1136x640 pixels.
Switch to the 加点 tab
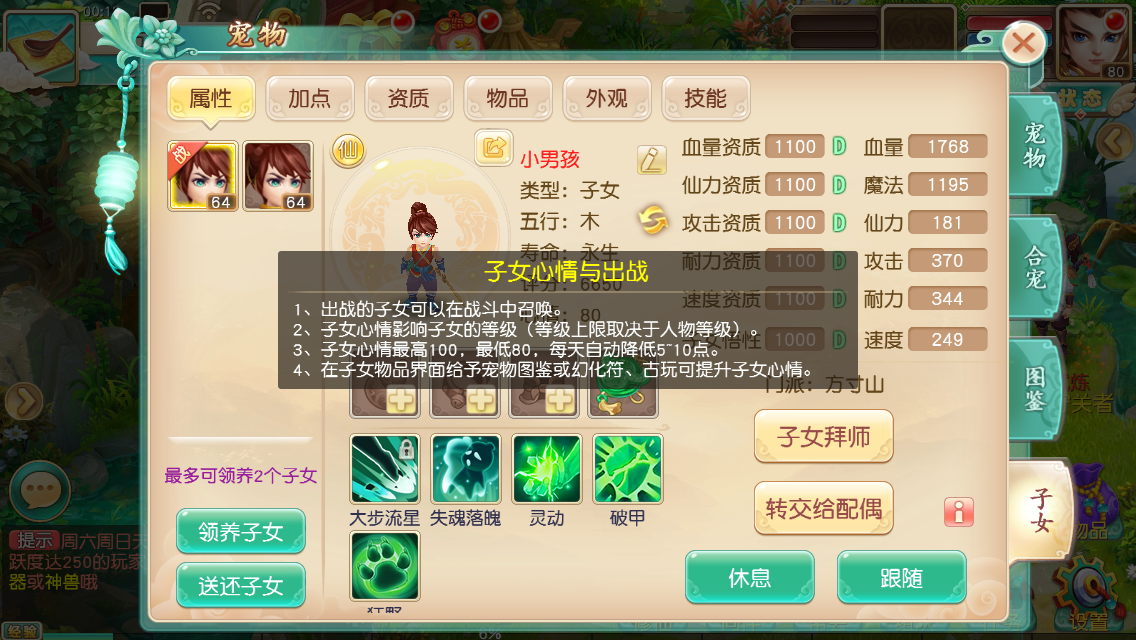point(309,99)
